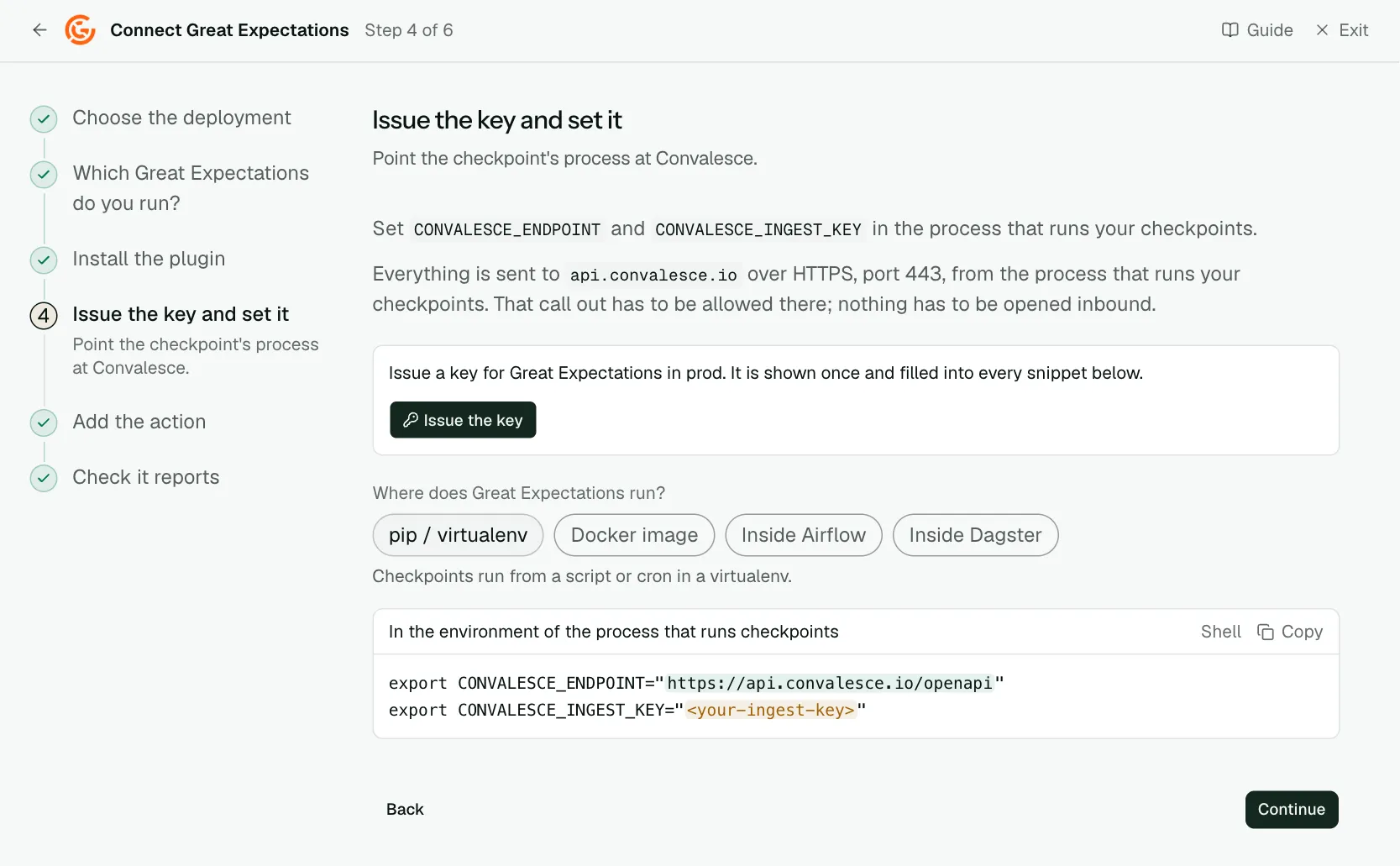Open the Guide book icon
Image resolution: width=1400 pixels, height=866 pixels.
1230,30
